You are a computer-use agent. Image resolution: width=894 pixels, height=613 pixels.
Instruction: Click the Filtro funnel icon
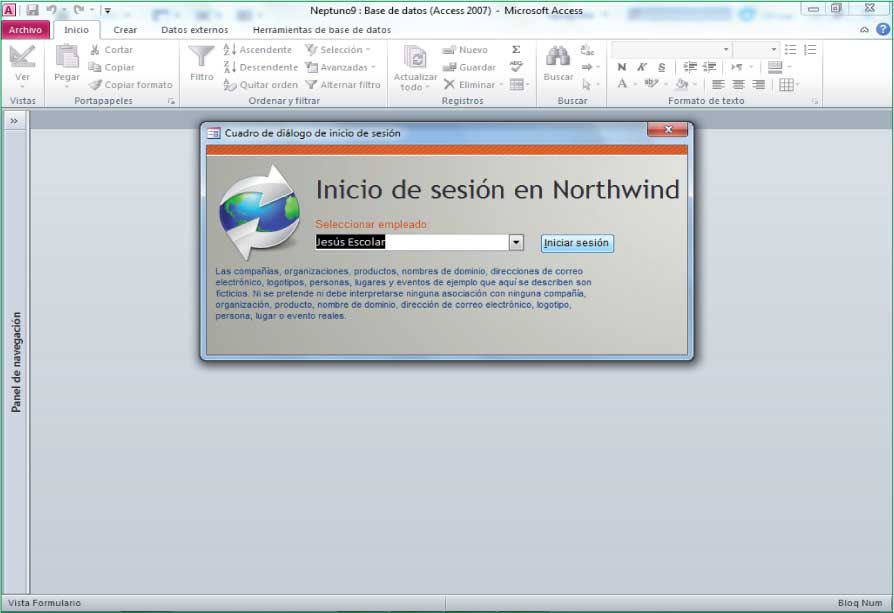tap(201, 56)
